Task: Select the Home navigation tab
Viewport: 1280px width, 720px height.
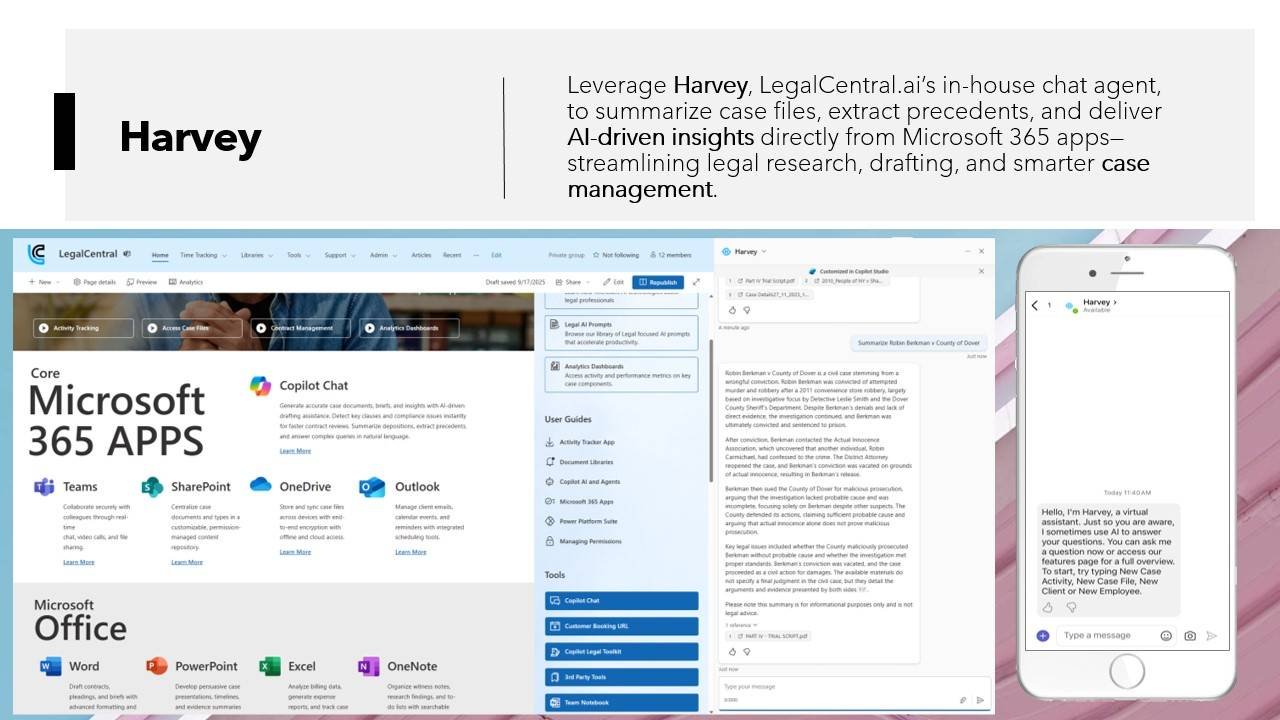Action: pyautogui.click(x=160, y=255)
